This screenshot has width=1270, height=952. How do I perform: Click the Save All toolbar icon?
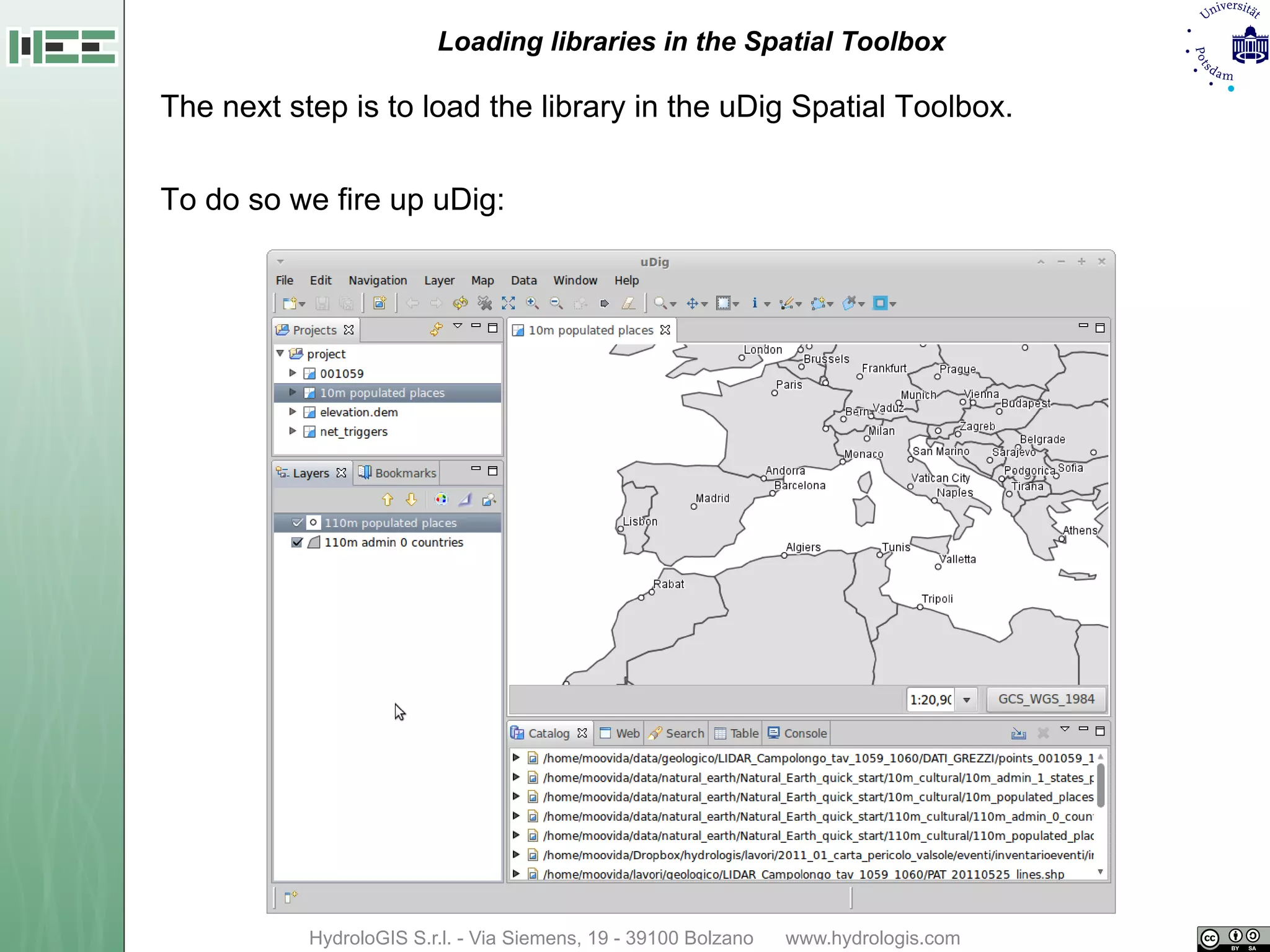pos(346,303)
